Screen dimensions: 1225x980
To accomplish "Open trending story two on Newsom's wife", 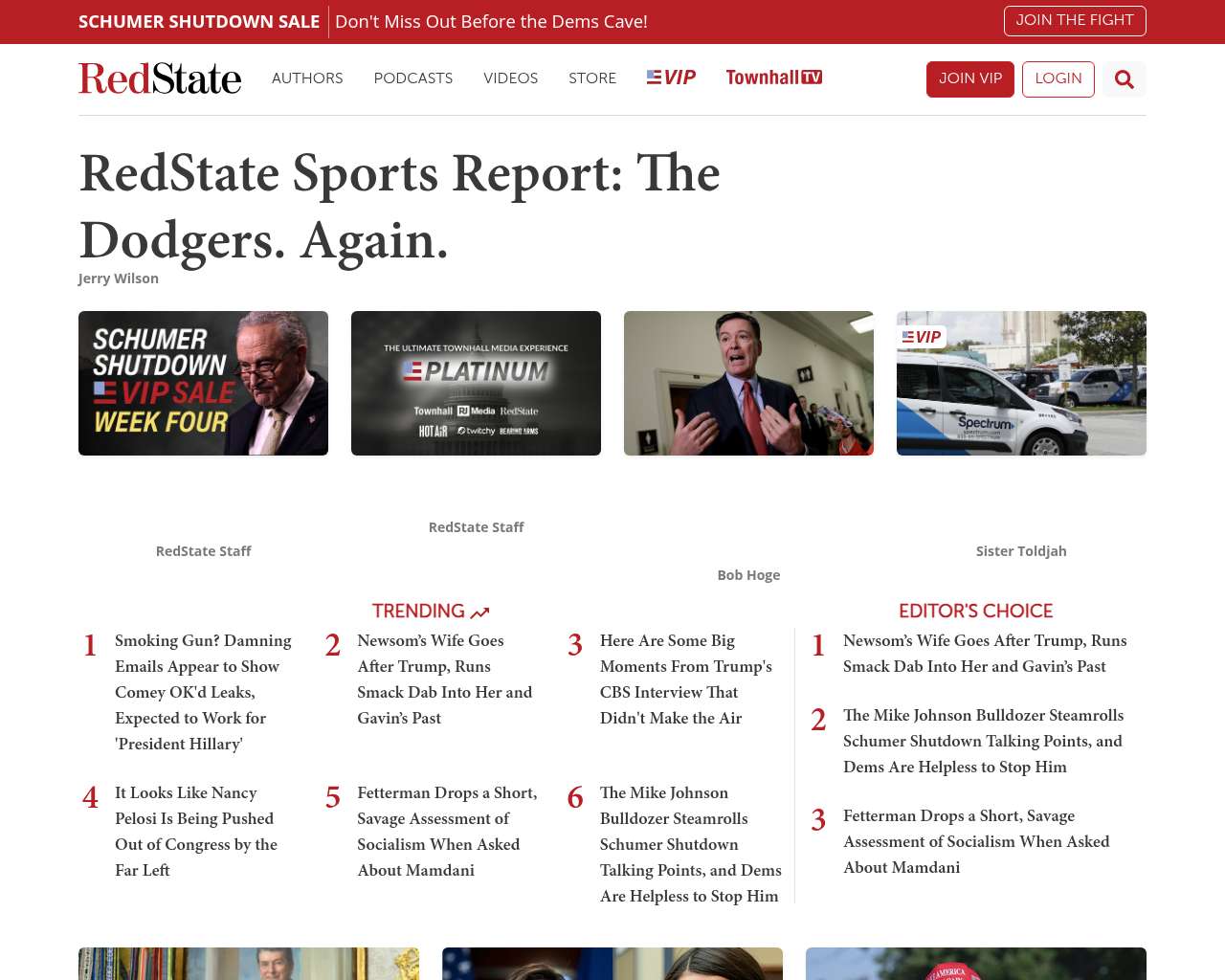I will tap(445, 679).
